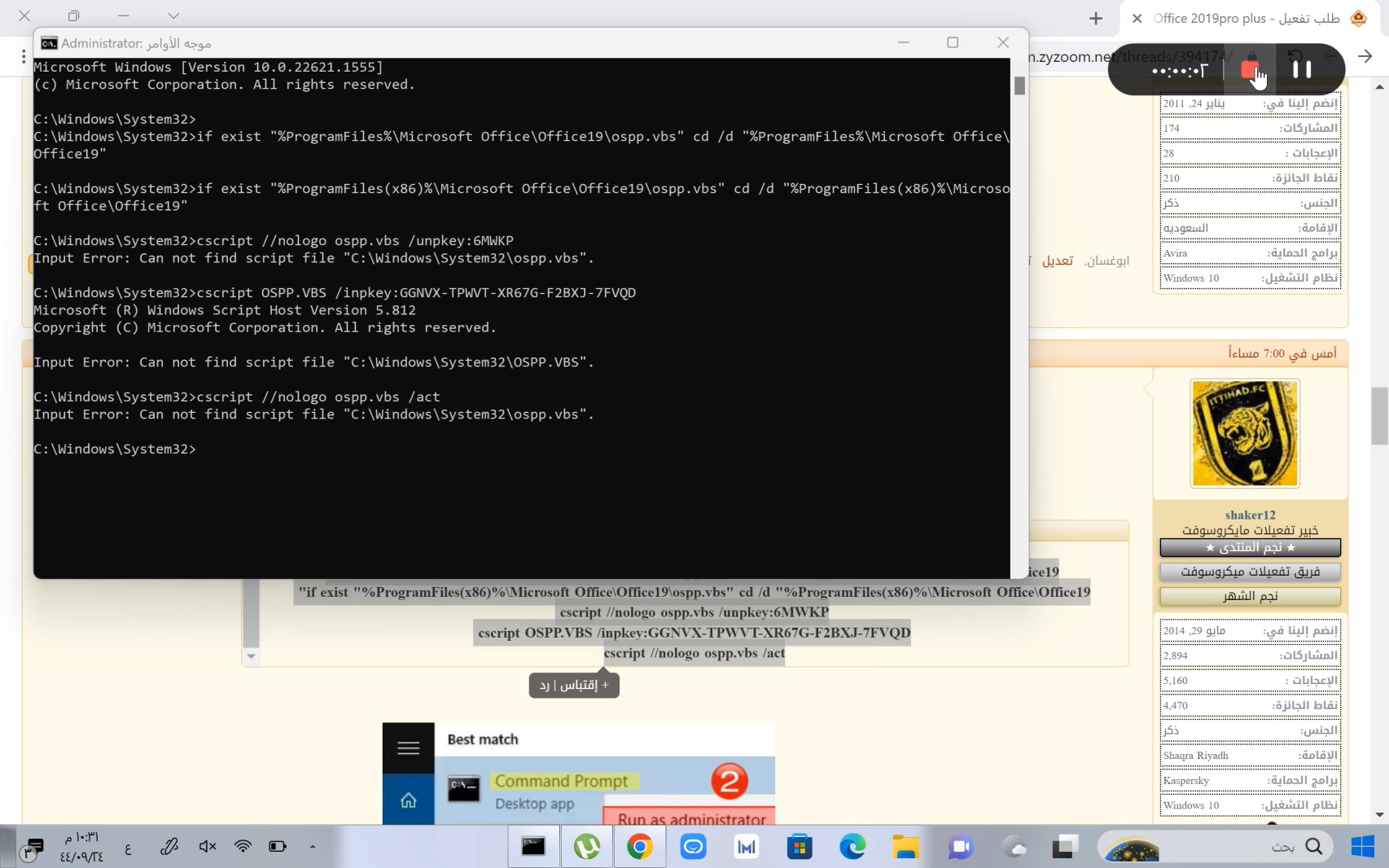Close the Office 2019pro plus tab
The image size is (1389, 868).
click(x=1137, y=18)
